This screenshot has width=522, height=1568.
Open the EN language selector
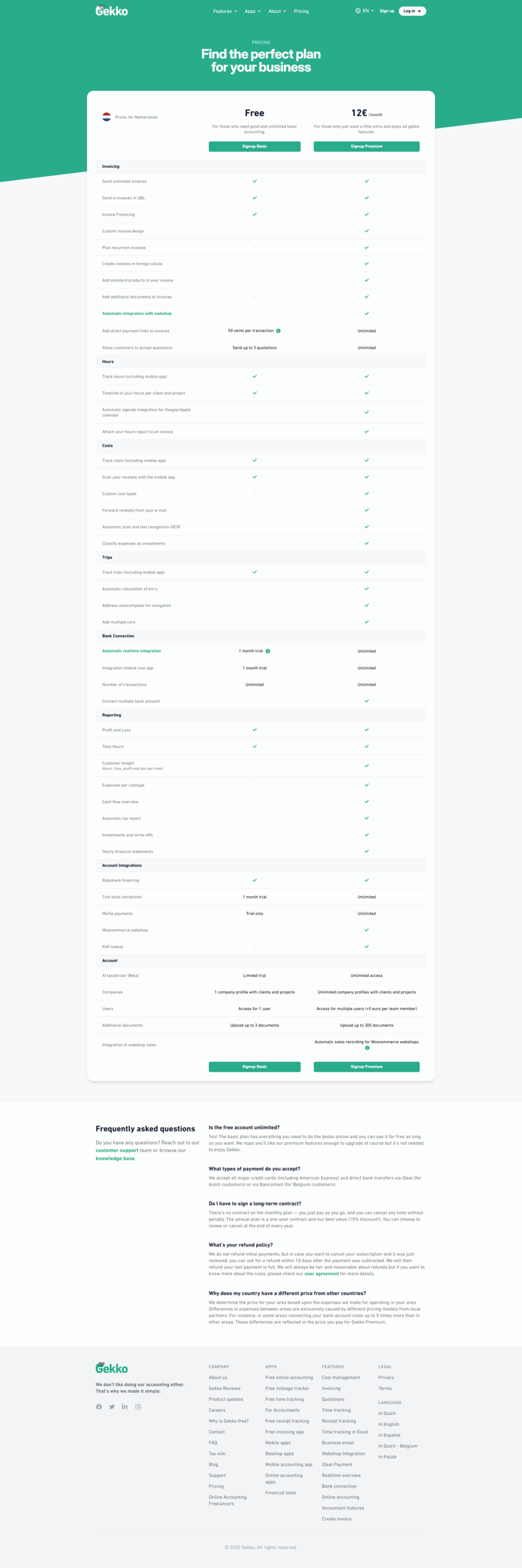368,10
